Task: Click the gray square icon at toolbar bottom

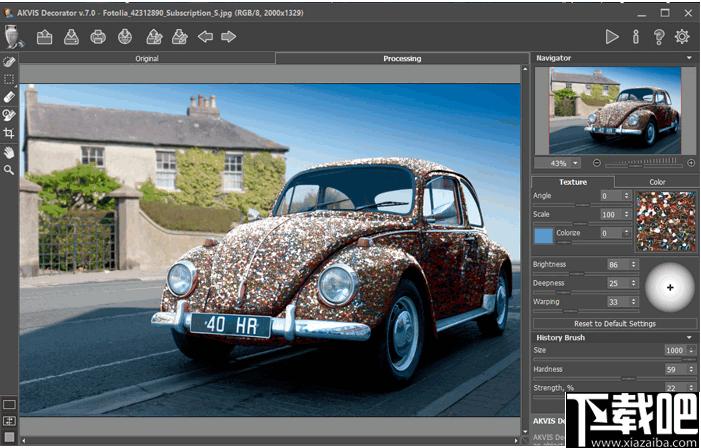Action: point(9,437)
